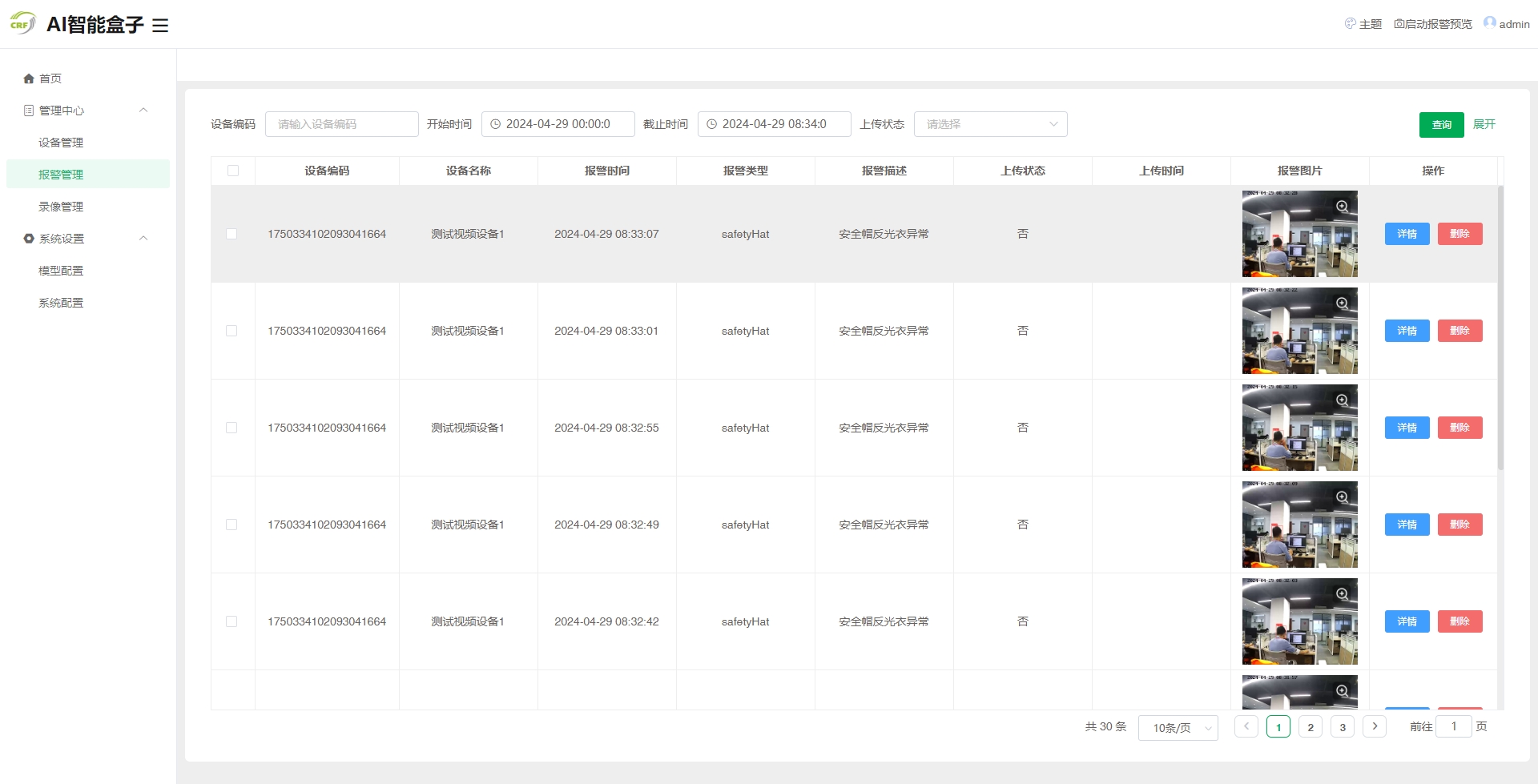Zoom the alarm image for 08:32:49 row
Image resolution: width=1538 pixels, height=784 pixels.
[1343, 497]
